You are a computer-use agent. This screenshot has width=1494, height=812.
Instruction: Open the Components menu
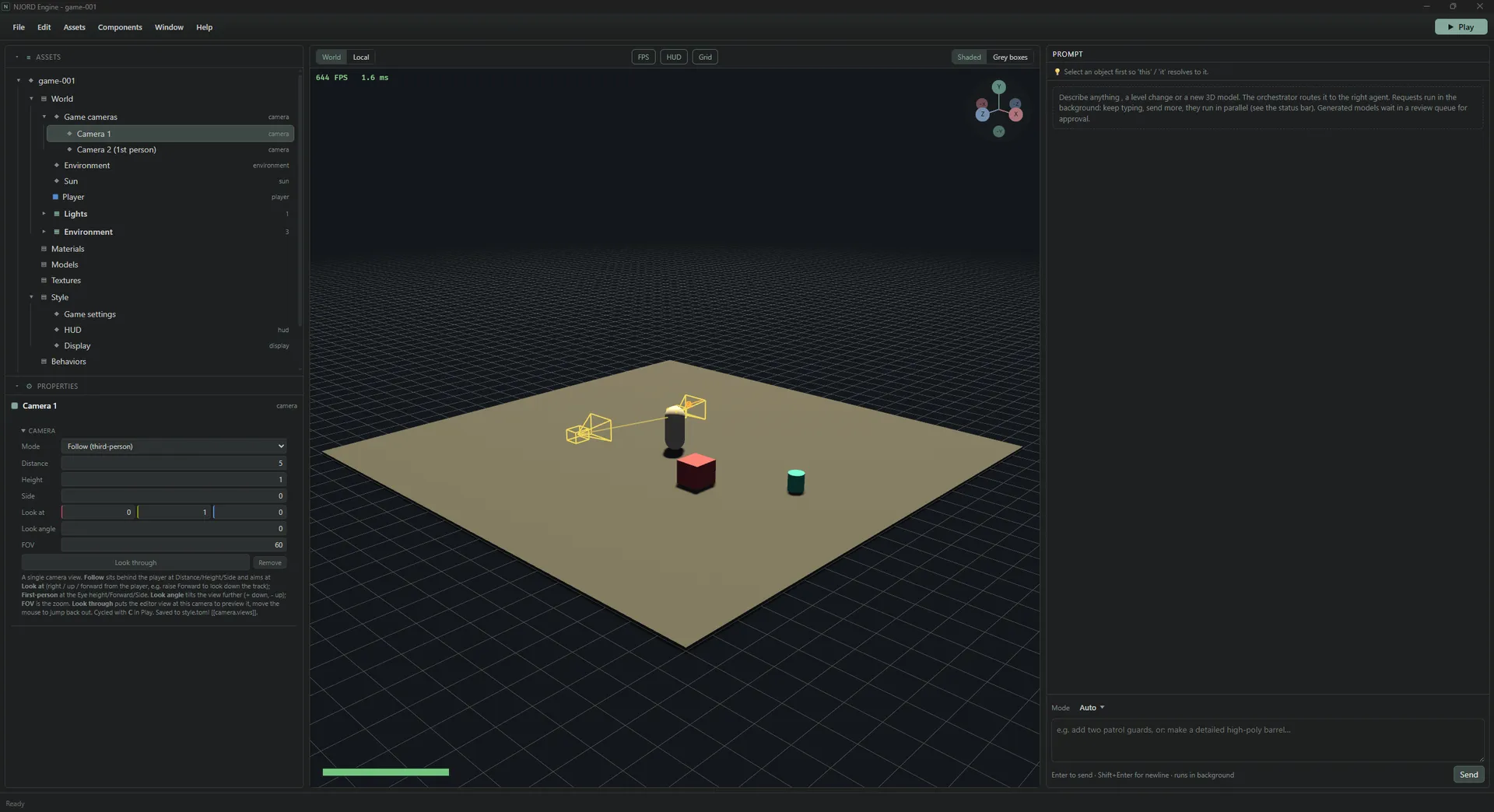coord(120,27)
